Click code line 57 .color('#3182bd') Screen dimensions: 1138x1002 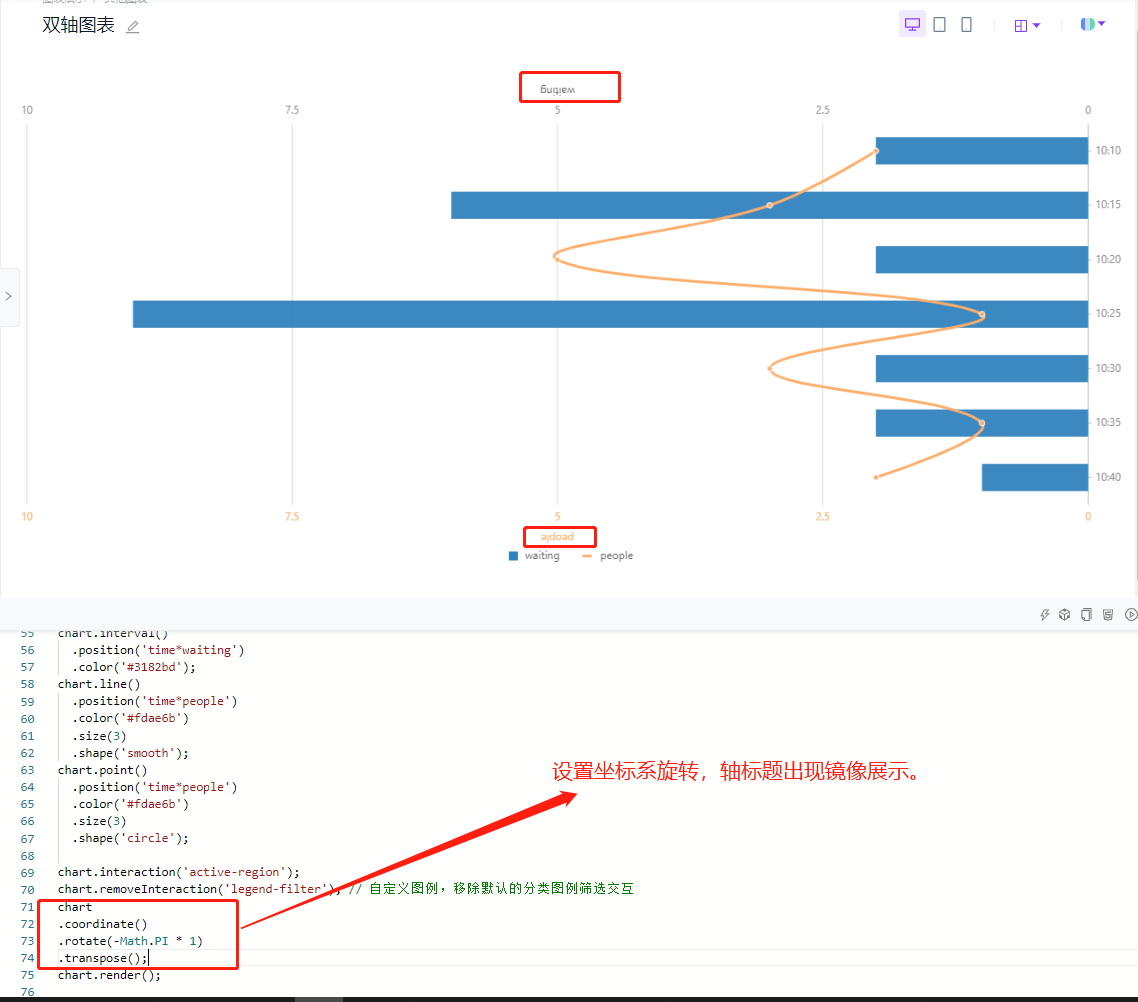click(x=134, y=668)
